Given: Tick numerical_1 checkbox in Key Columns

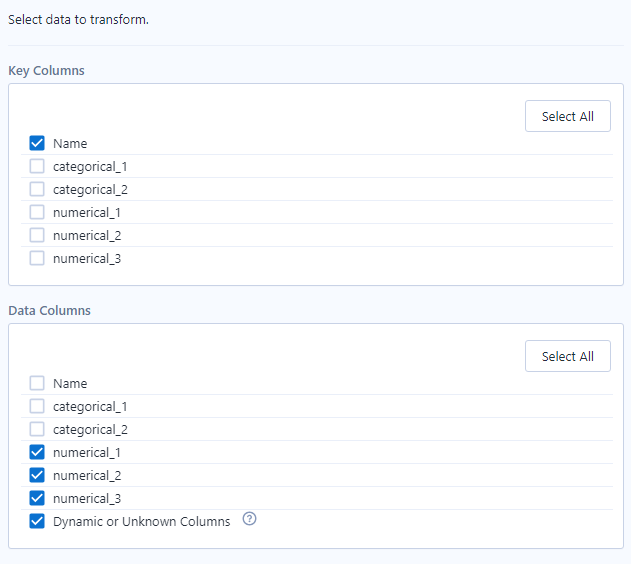Looking at the screenshot, I should tap(37, 212).
